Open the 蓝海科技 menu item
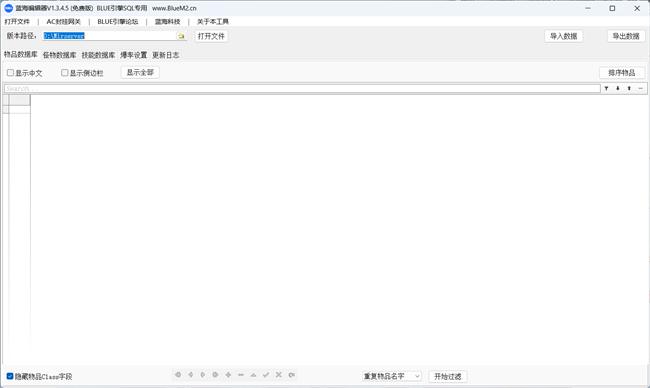 (x=167, y=22)
